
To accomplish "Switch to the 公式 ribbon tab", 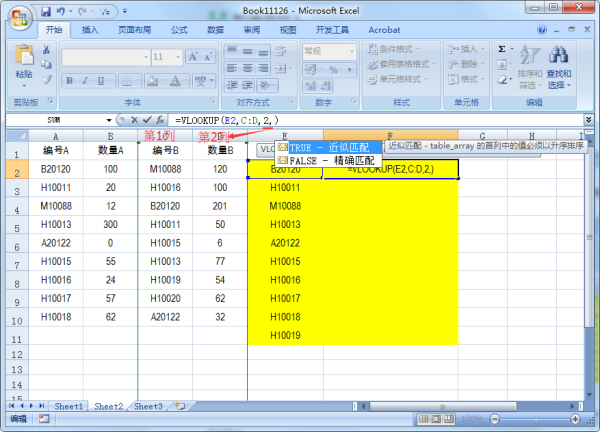I will (x=179, y=30).
